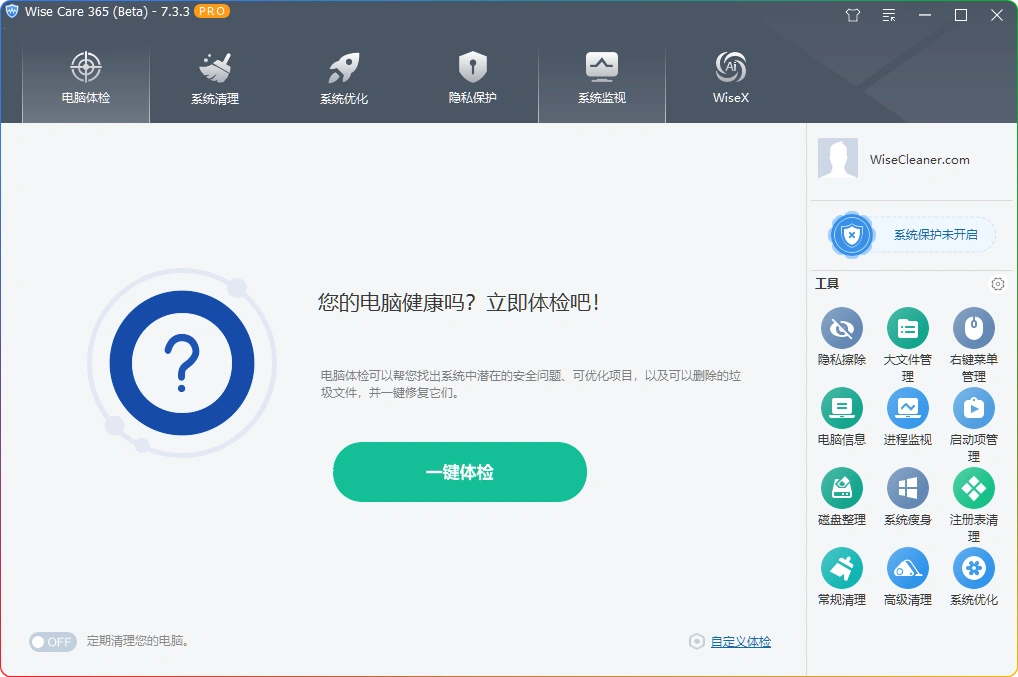Enable 定期清理 scheduled cleaning toggle
1018x677 pixels.
(52, 642)
